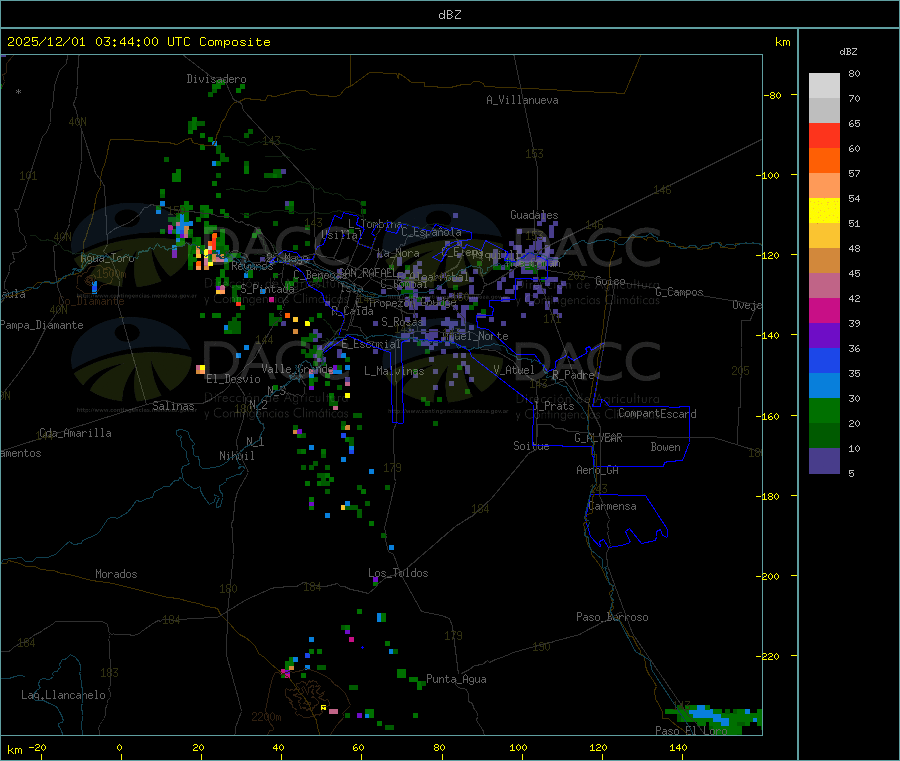This screenshot has height=761, width=900.
Task: Click the Punta_Agua map label
Action: (456, 679)
